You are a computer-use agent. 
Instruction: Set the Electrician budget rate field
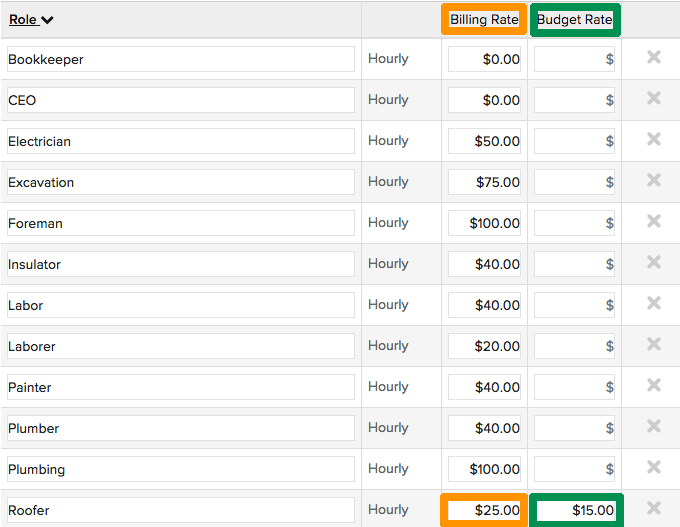[x=574, y=141]
